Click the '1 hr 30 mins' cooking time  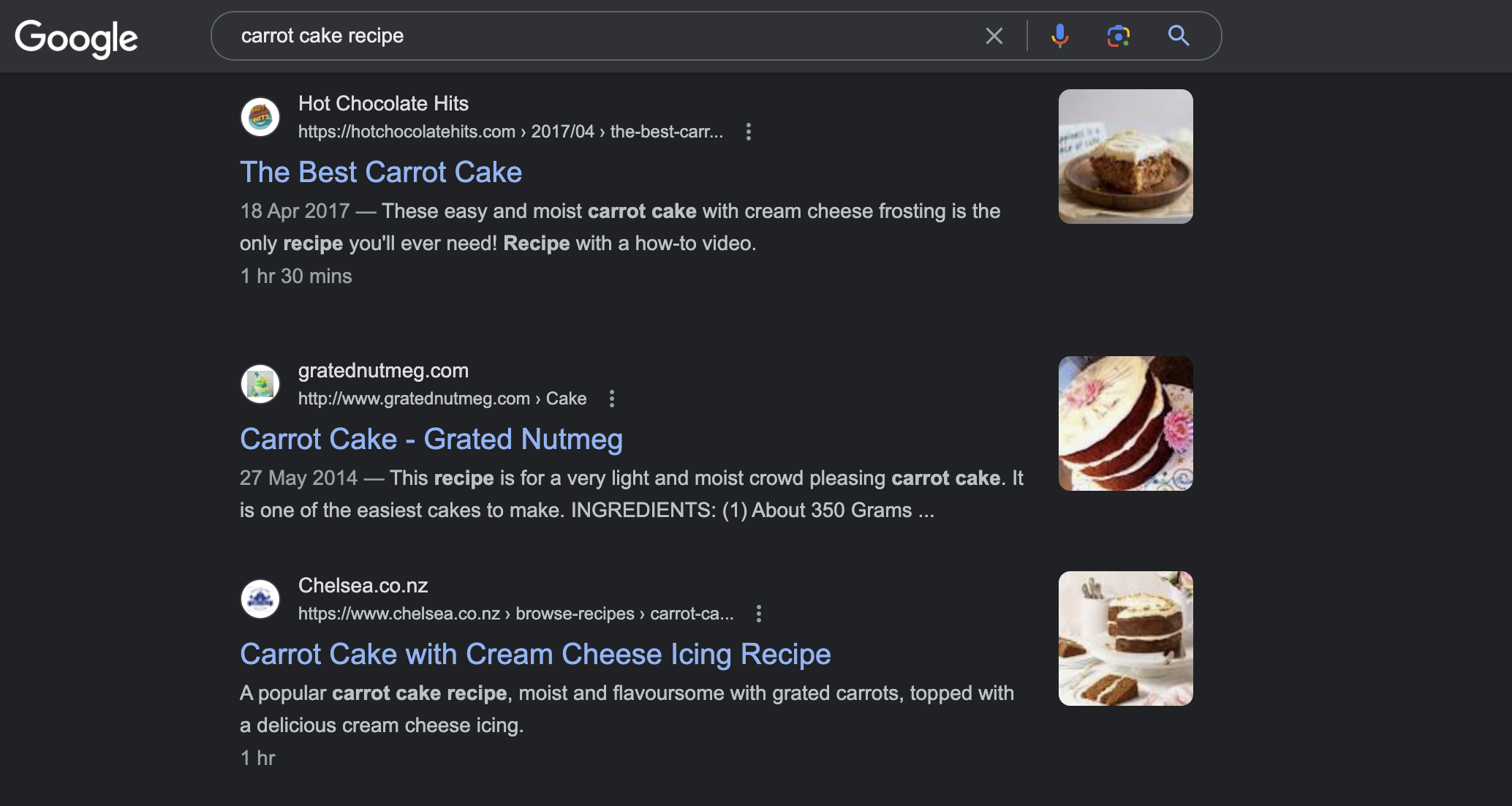click(296, 276)
